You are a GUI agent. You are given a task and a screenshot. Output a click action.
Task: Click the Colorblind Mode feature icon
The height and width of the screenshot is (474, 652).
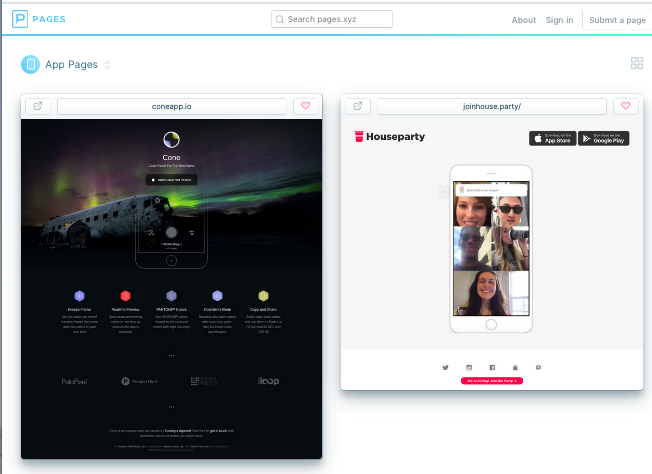click(217, 296)
